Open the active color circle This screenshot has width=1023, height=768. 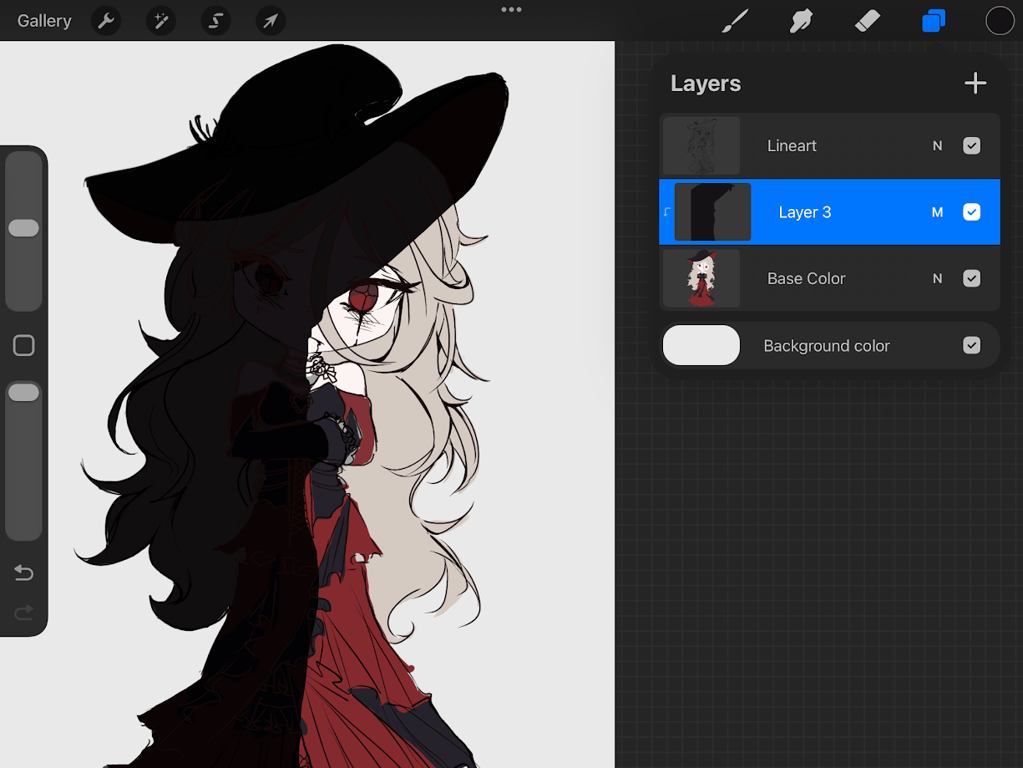(1000, 21)
